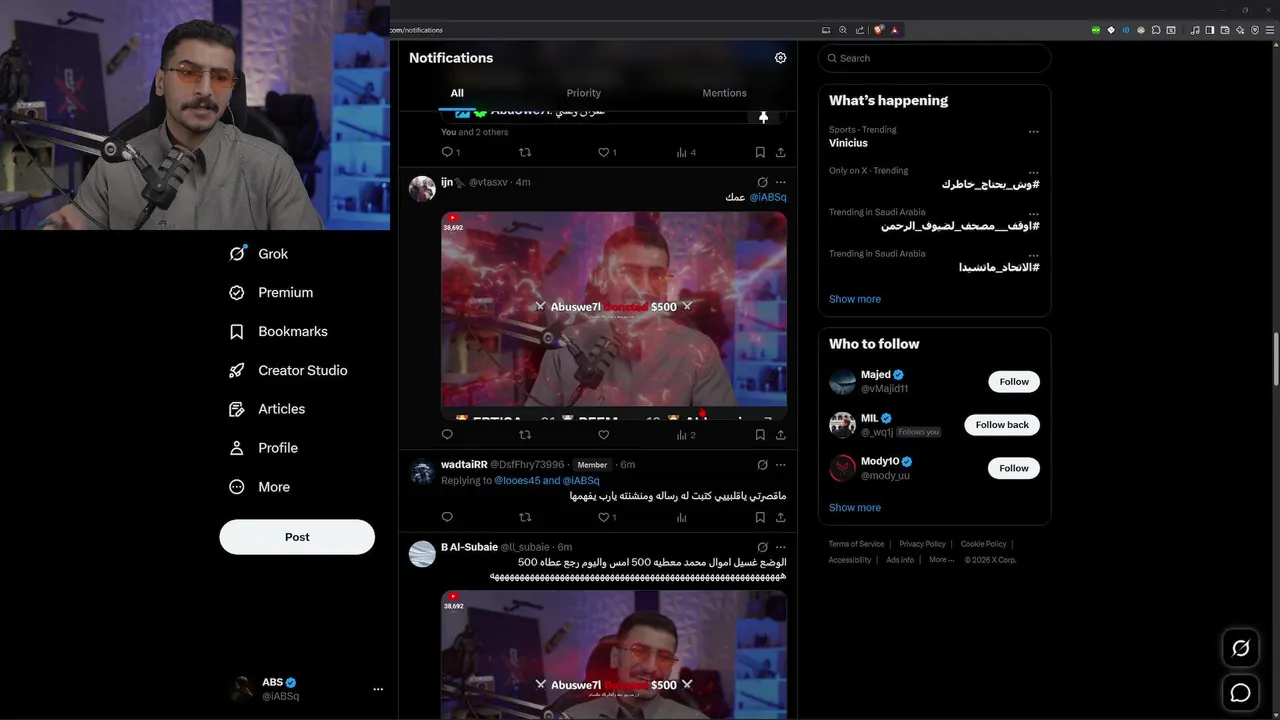The height and width of the screenshot is (720, 1280).
Task: Bookmark ijn's post
Action: tap(760, 435)
